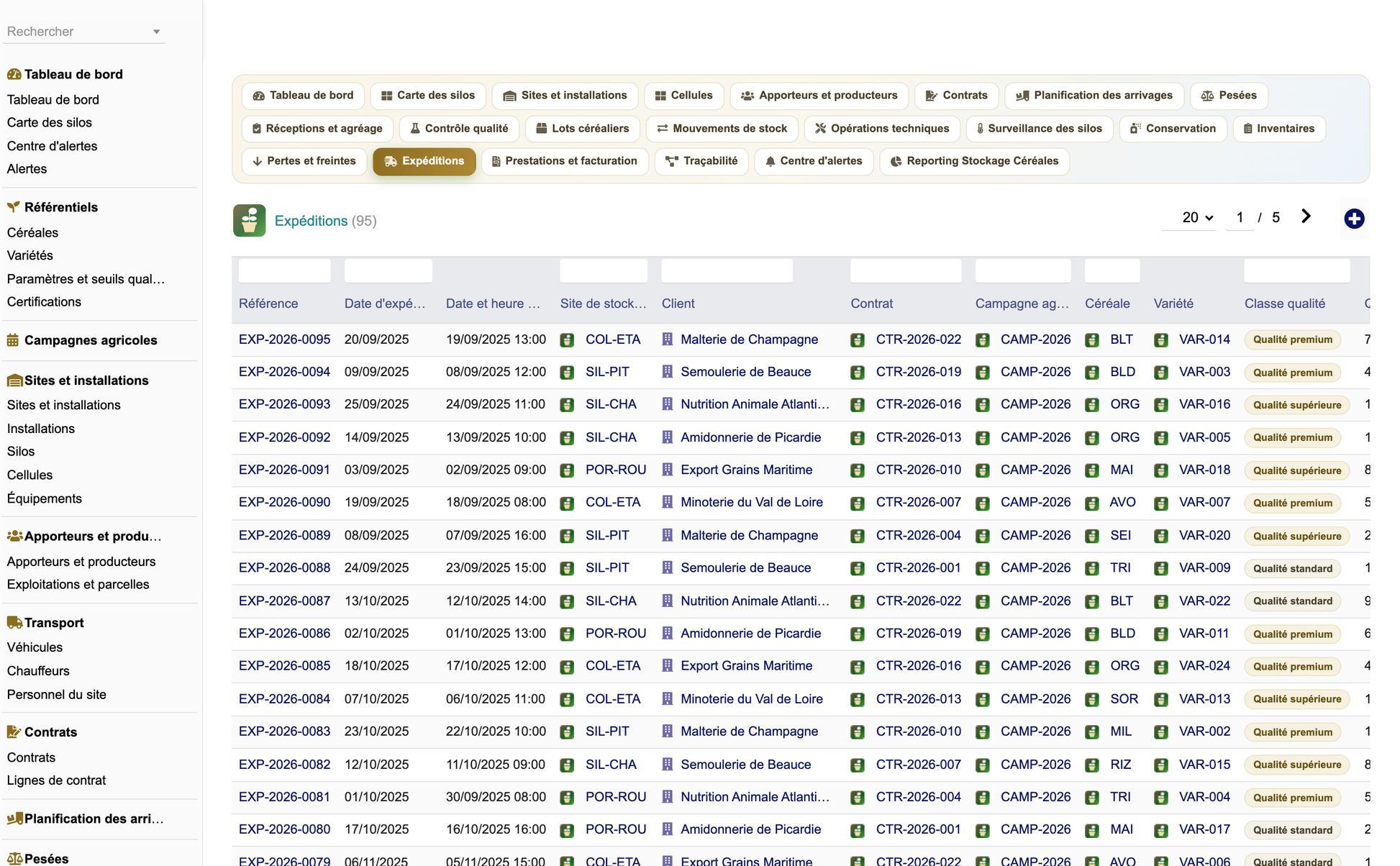This screenshot has height=866, width=1400.
Task: Open the Traçabilité tab
Action: pyautogui.click(x=701, y=161)
